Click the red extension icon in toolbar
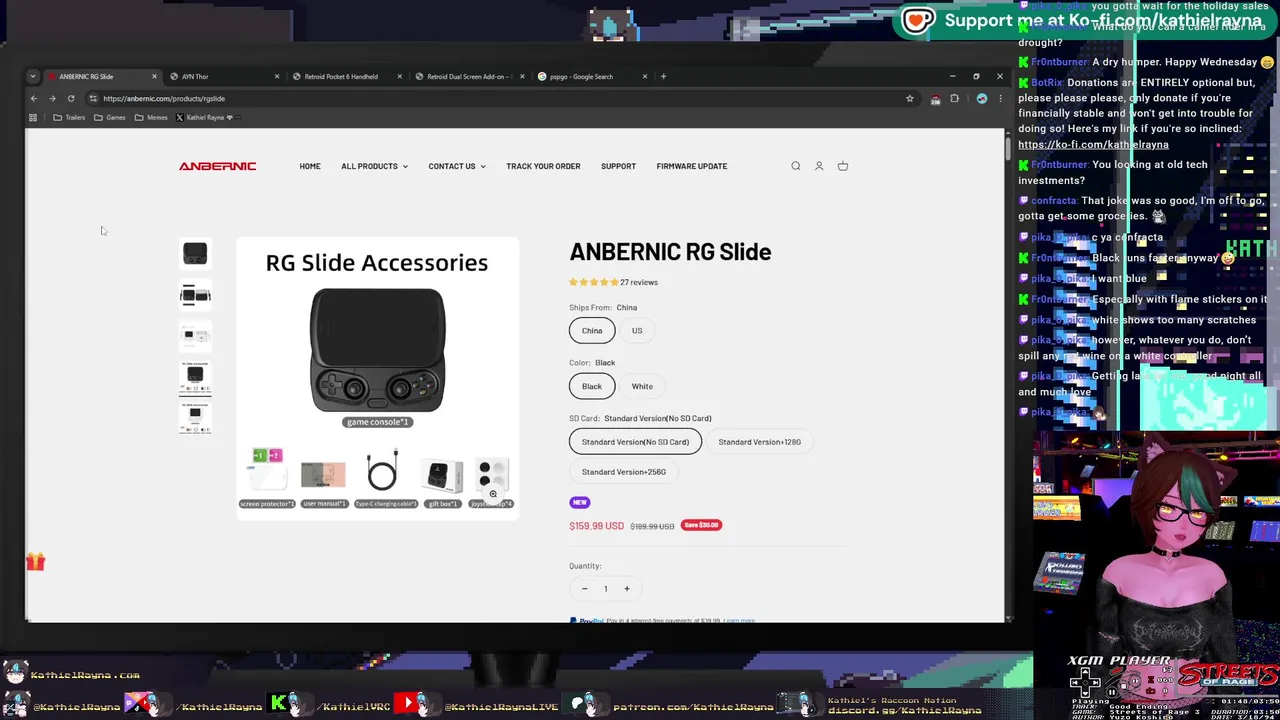Image resolution: width=1280 pixels, height=720 pixels. (x=935, y=98)
